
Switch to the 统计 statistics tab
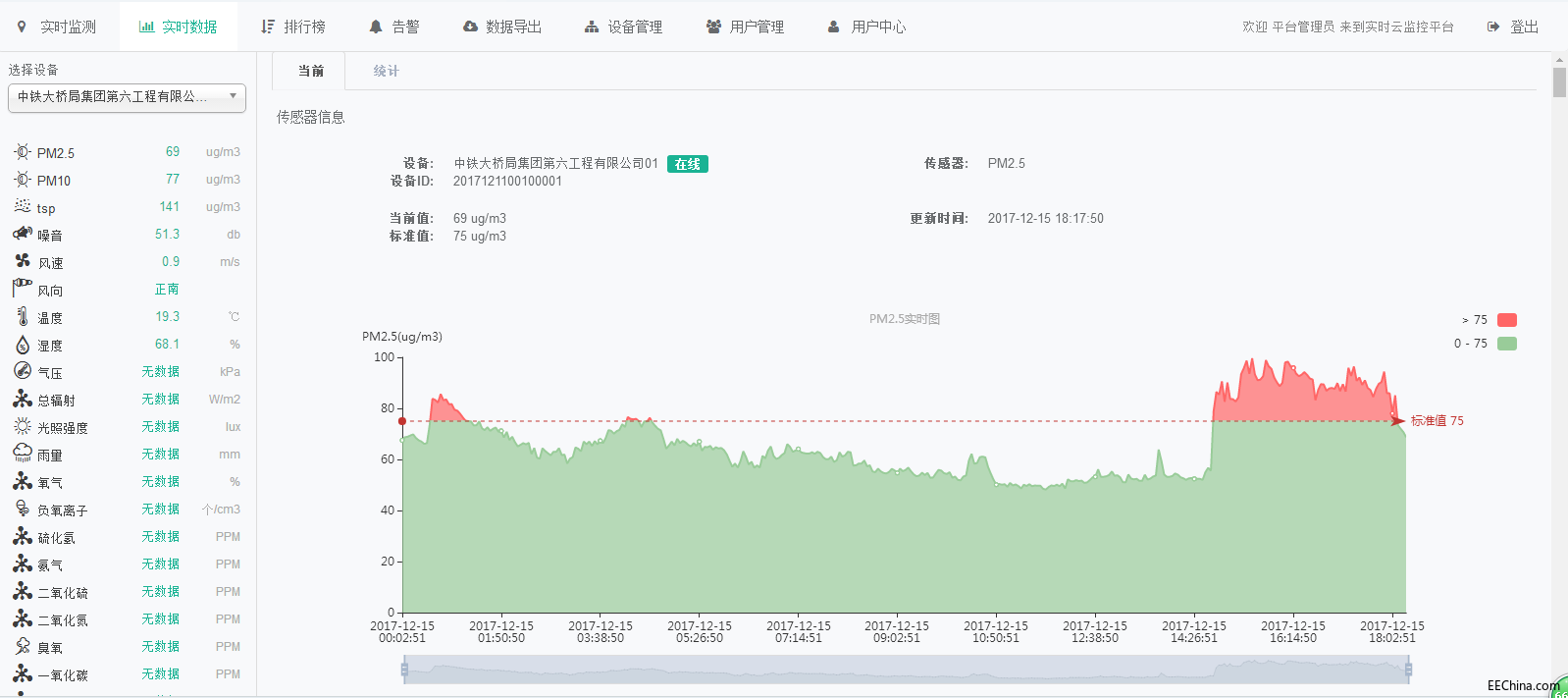tap(387, 71)
